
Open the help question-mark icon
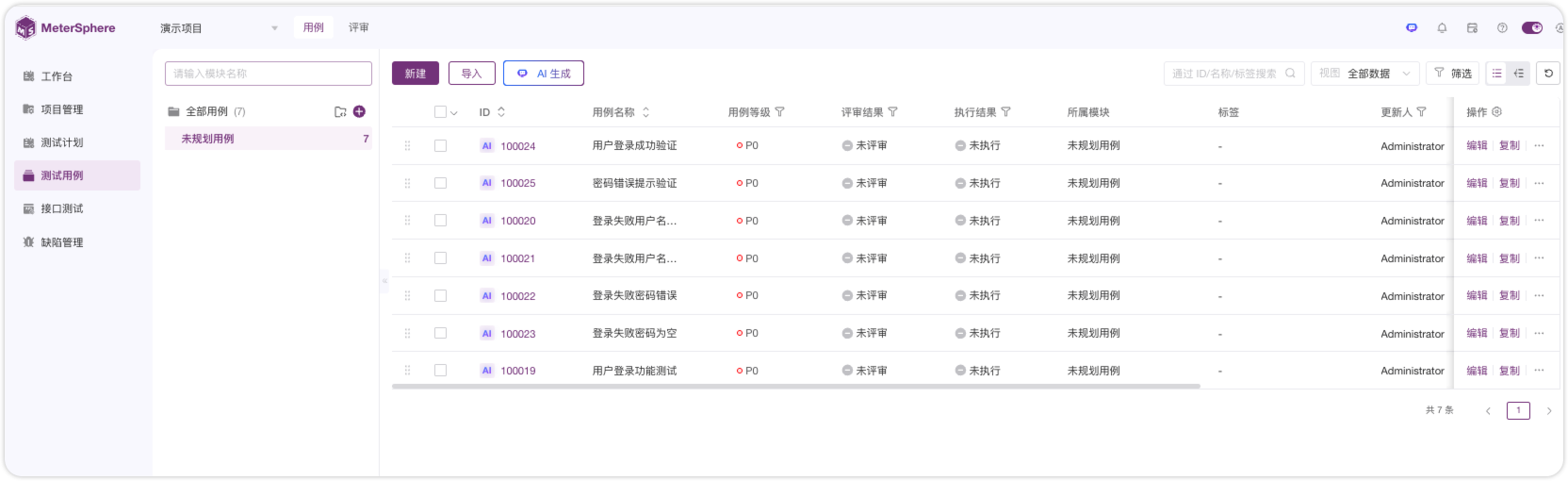[x=1502, y=28]
